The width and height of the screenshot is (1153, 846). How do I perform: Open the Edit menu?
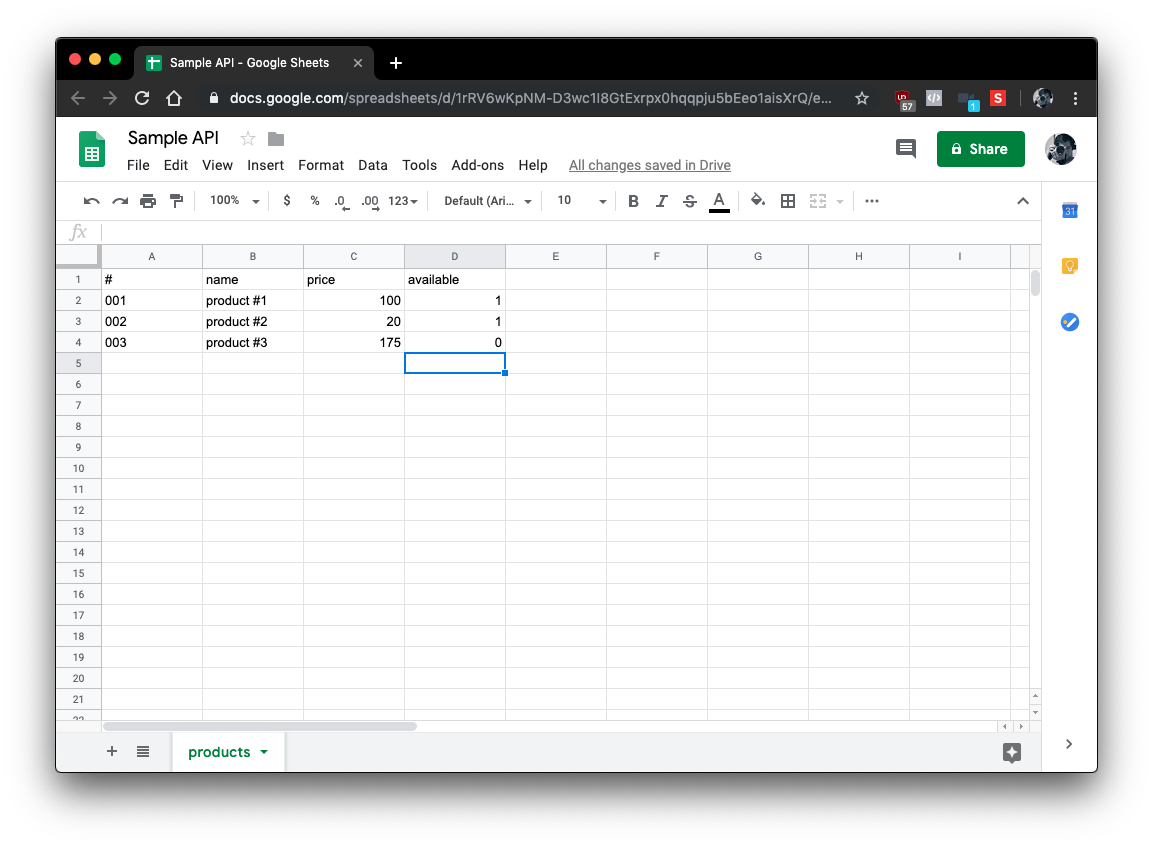tap(176, 165)
